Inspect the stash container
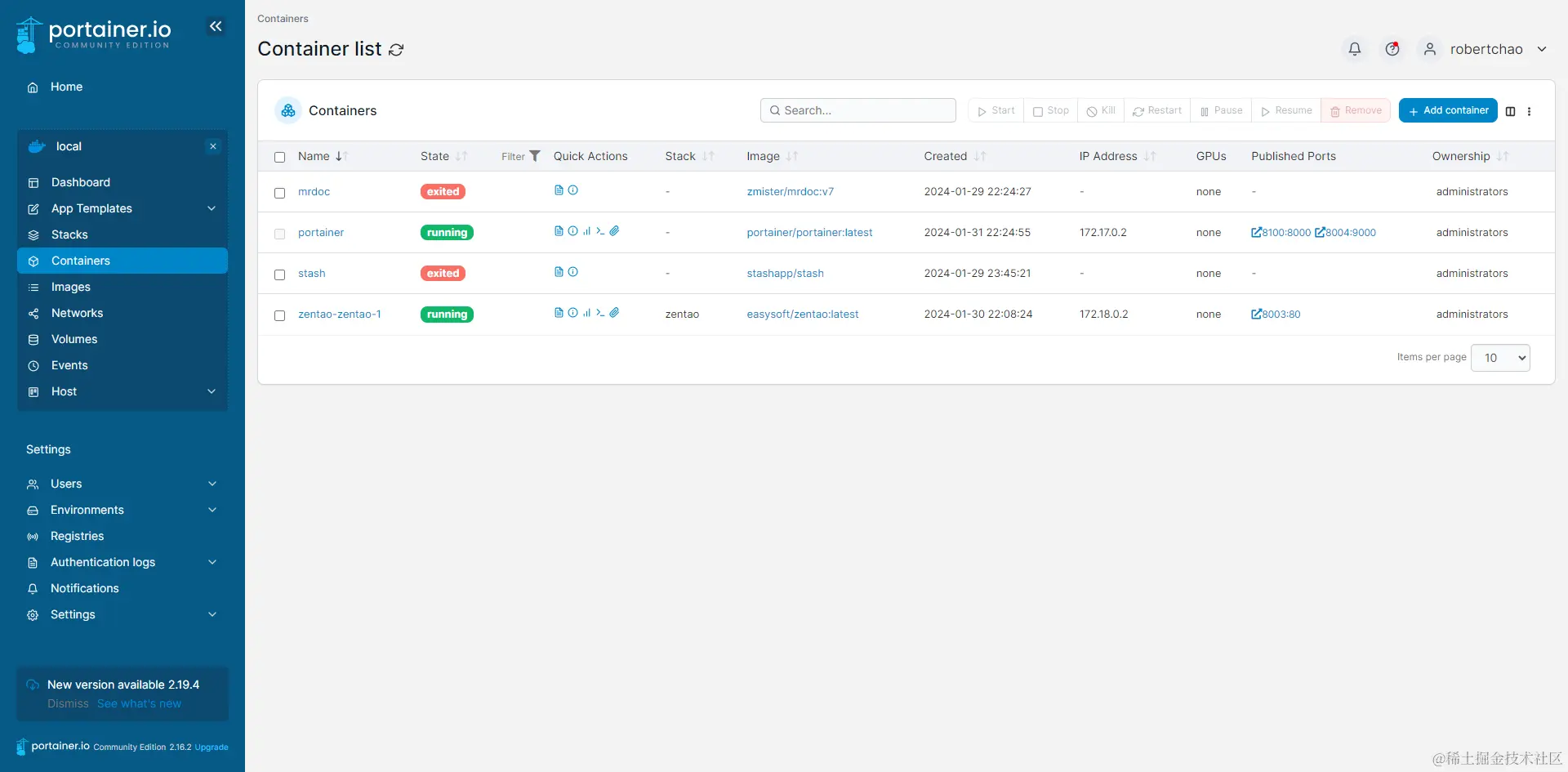The height and width of the screenshot is (772, 1568). pyautogui.click(x=573, y=272)
